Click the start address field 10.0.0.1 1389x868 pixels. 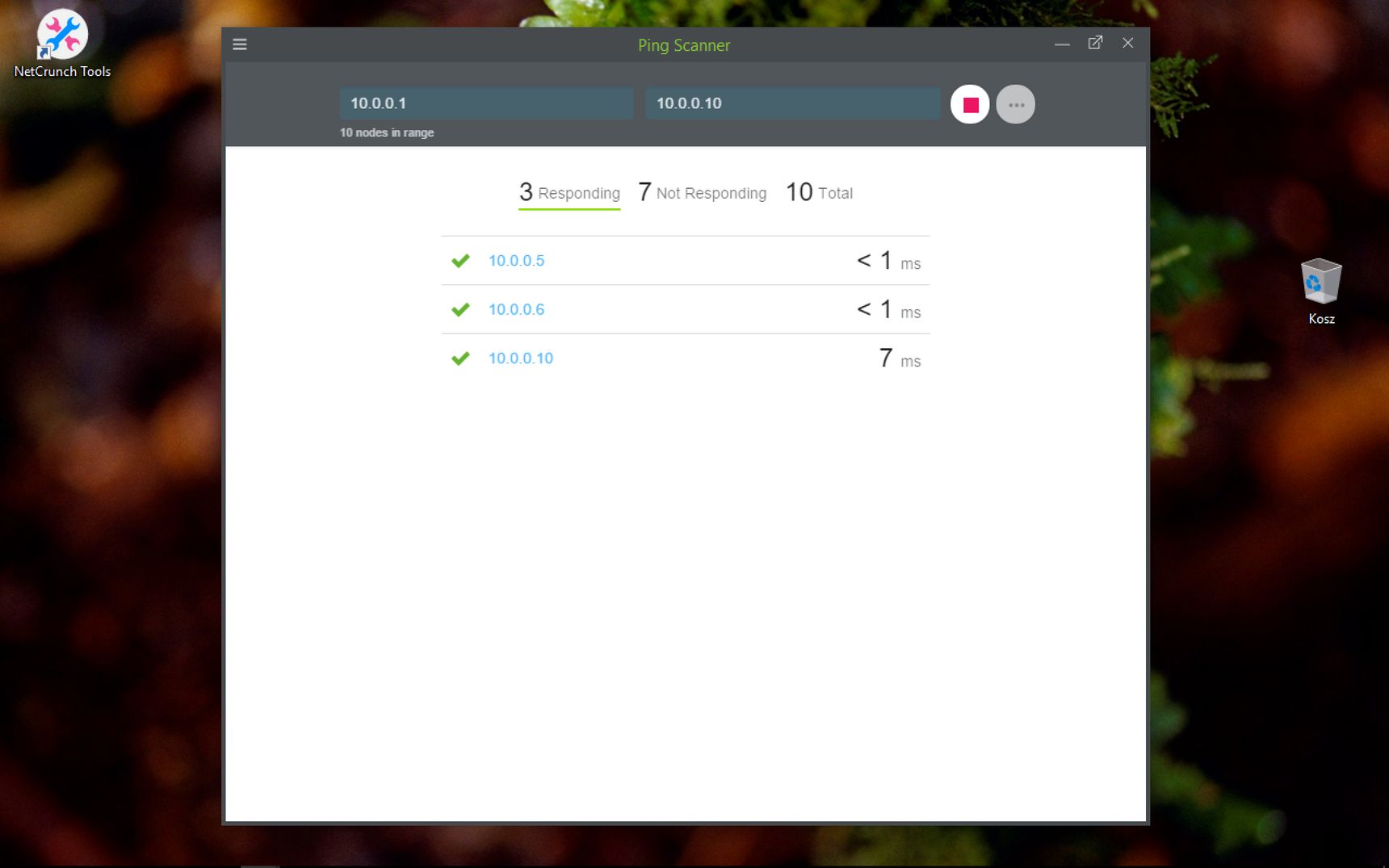click(x=486, y=103)
